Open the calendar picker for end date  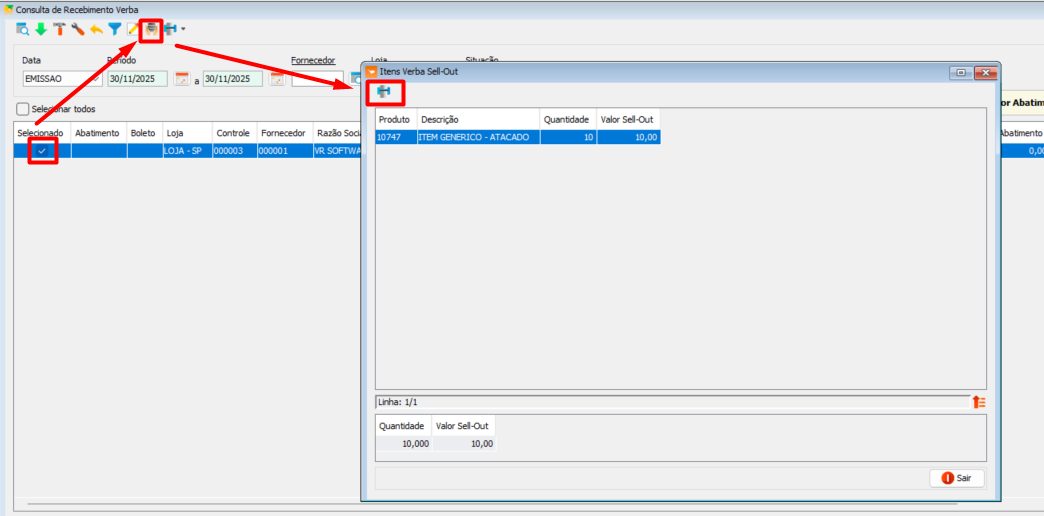(x=277, y=79)
